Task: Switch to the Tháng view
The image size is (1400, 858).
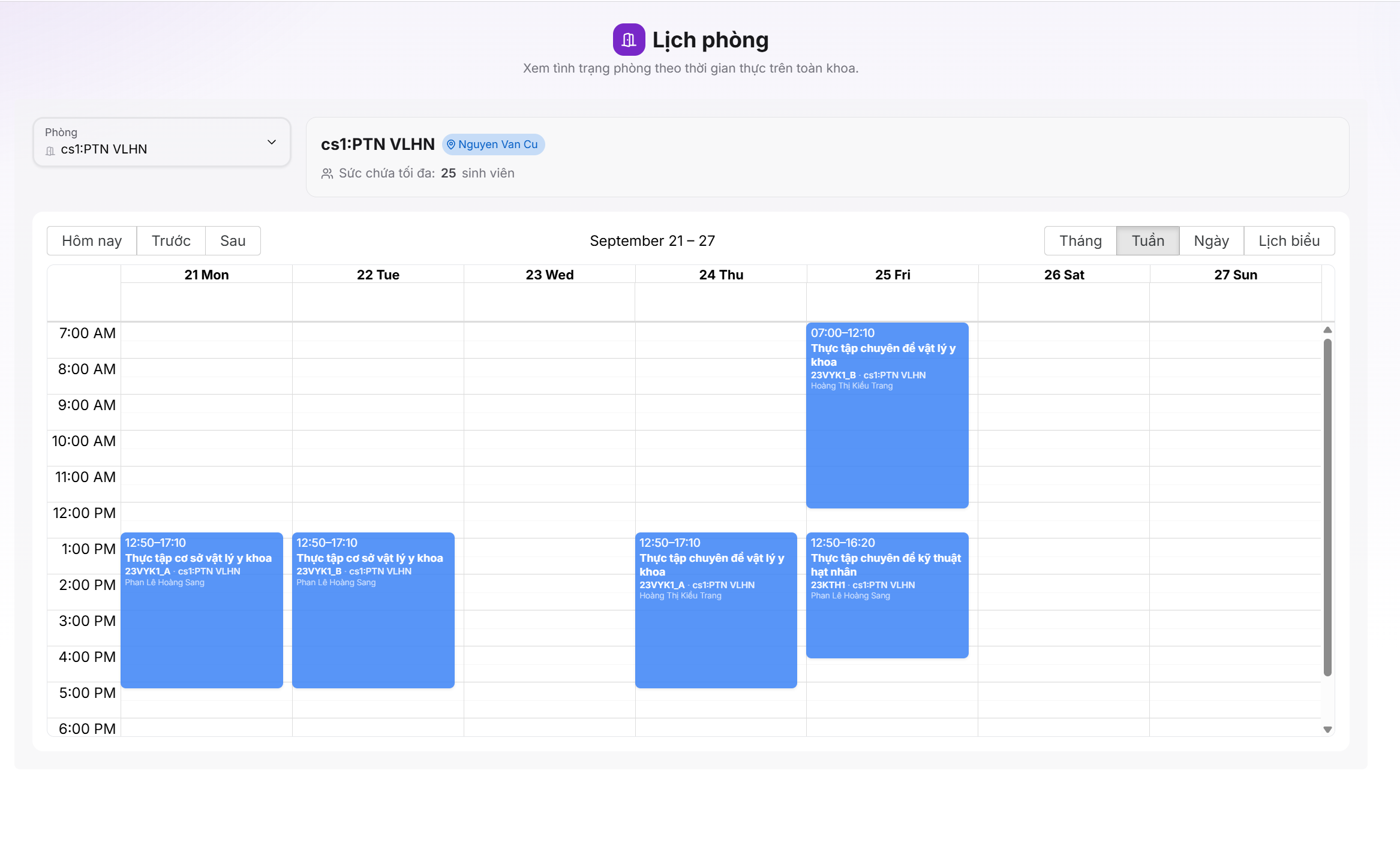Action: (x=1080, y=241)
